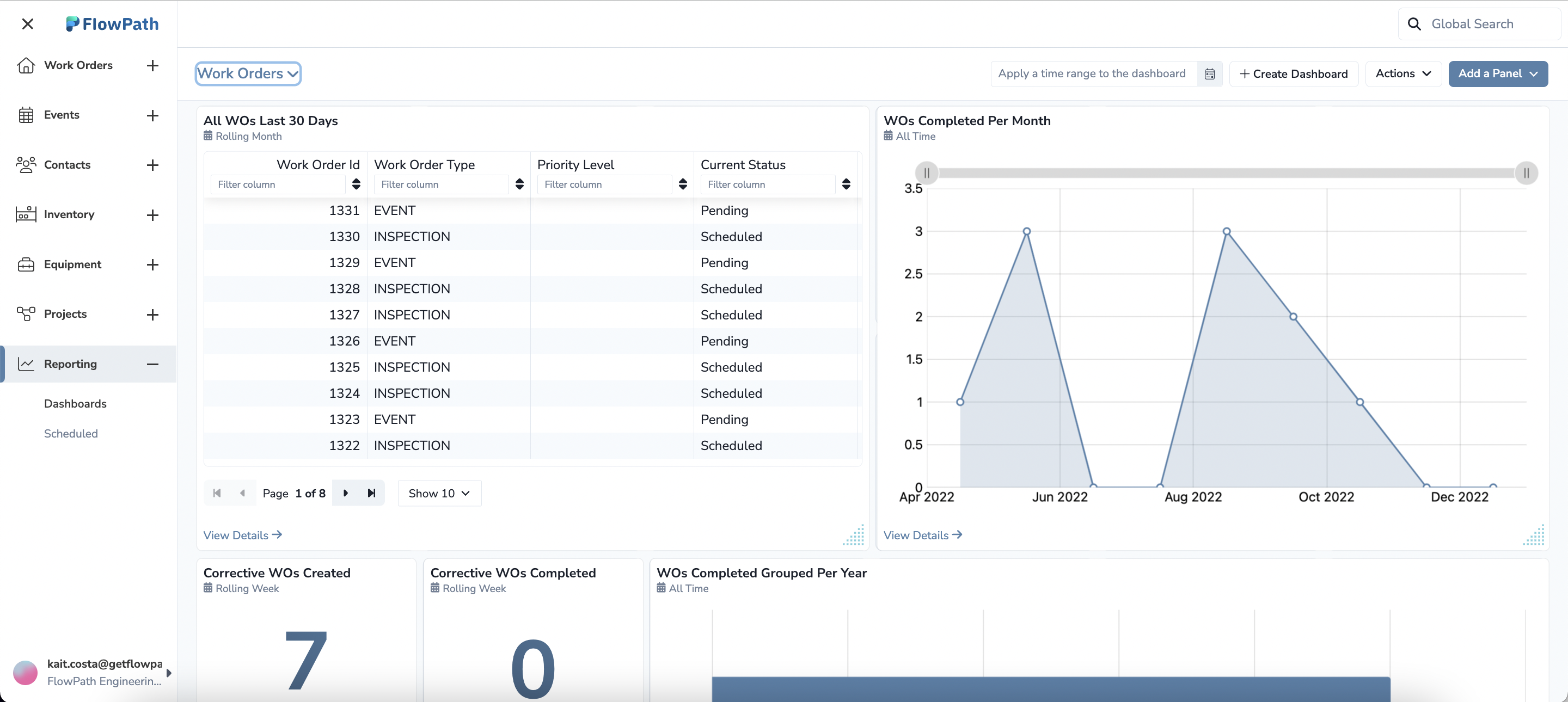Open the Work Orders dashboard selector
Image resolution: width=1568 pixels, height=702 pixels.
point(247,73)
